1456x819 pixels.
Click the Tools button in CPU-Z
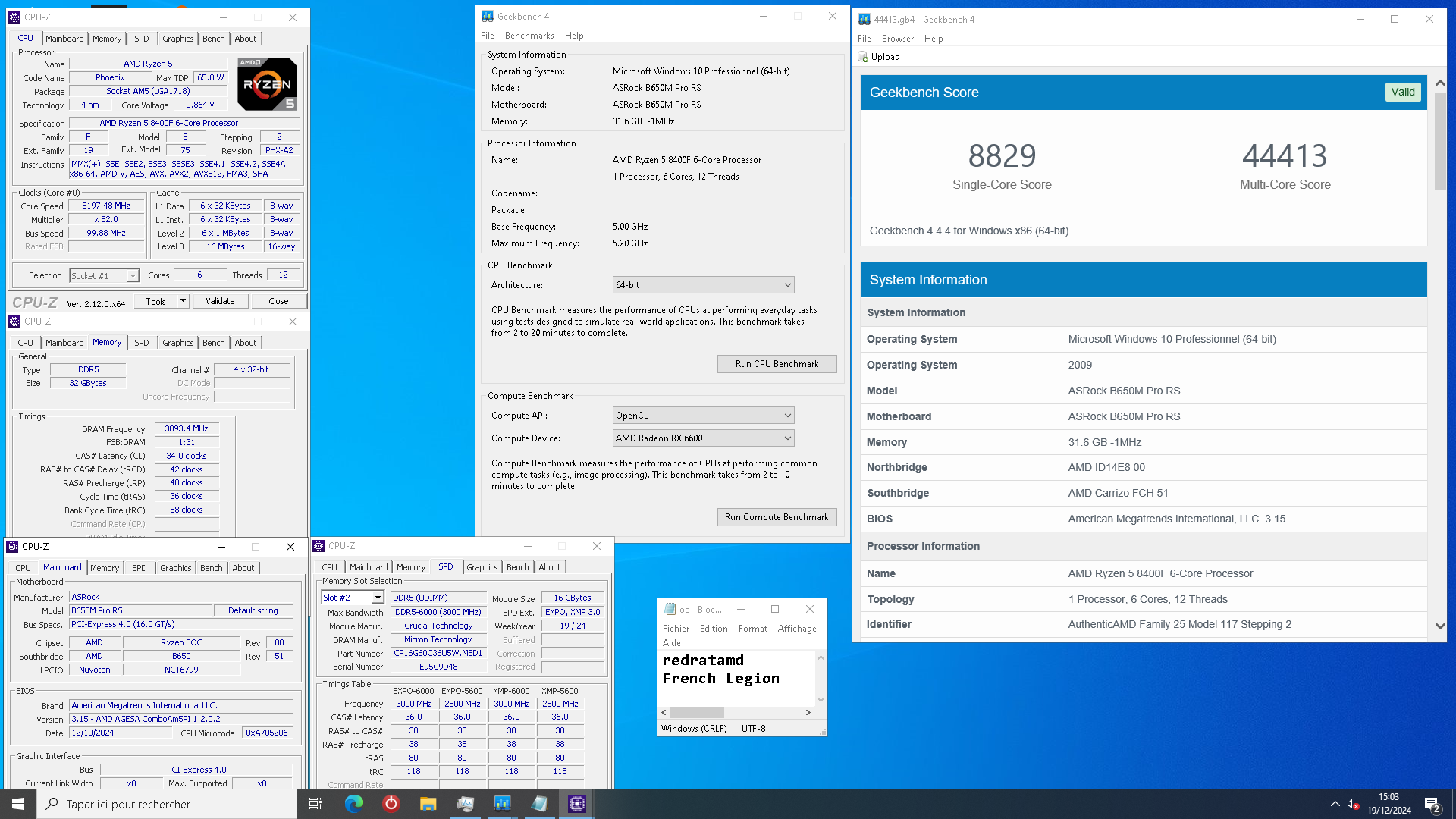155,301
